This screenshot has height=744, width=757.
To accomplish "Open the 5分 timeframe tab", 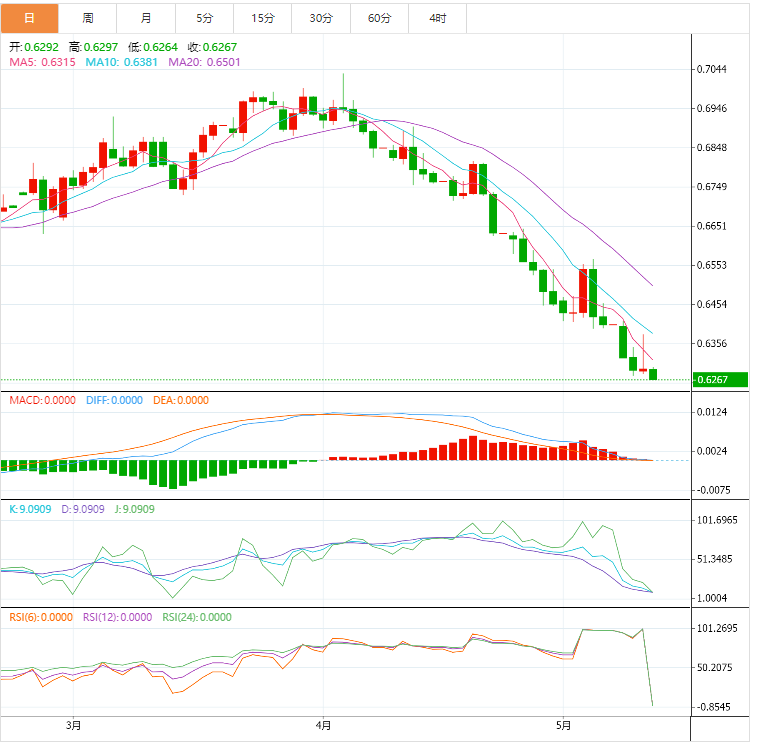I will pyautogui.click(x=204, y=18).
